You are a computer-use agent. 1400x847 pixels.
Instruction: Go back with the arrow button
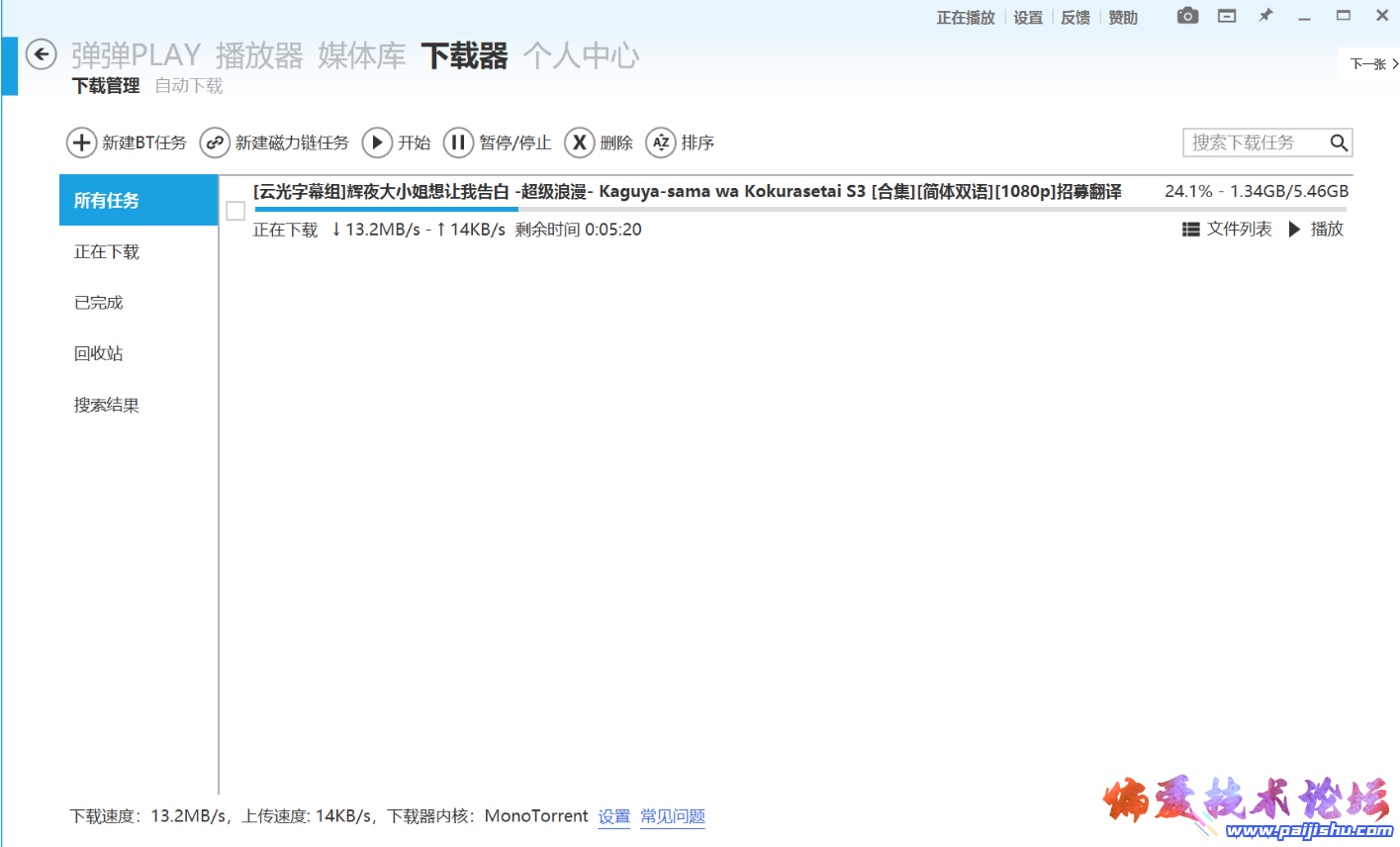click(41, 55)
